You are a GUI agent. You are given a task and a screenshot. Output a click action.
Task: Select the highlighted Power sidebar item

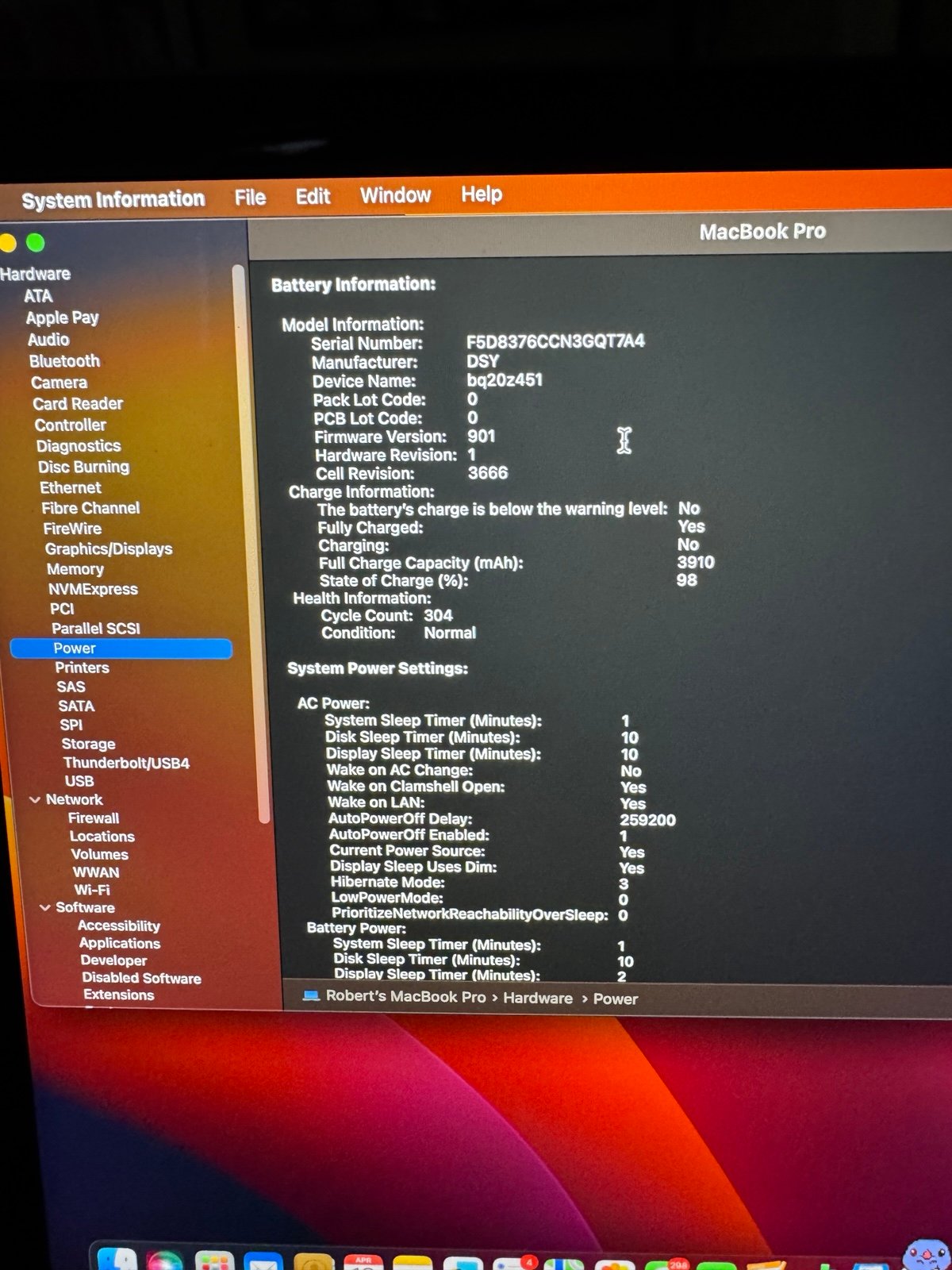pos(121,648)
